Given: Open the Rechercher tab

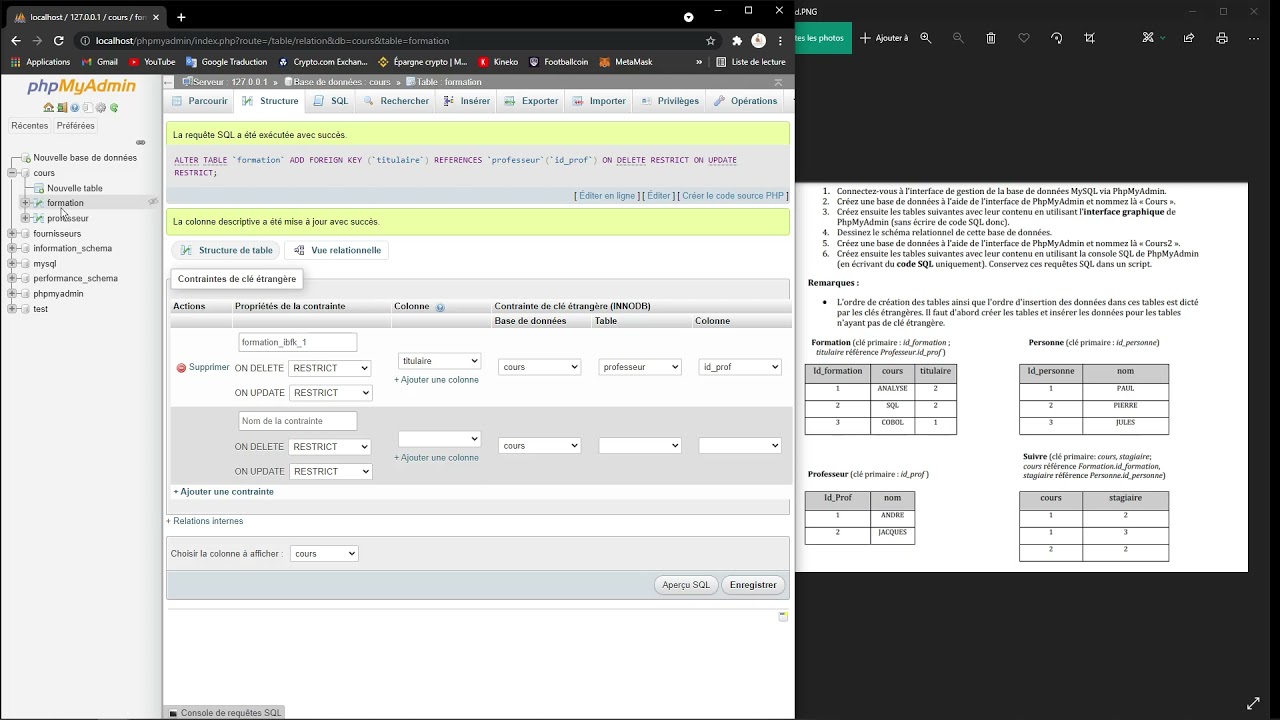Looking at the screenshot, I should click(x=396, y=101).
